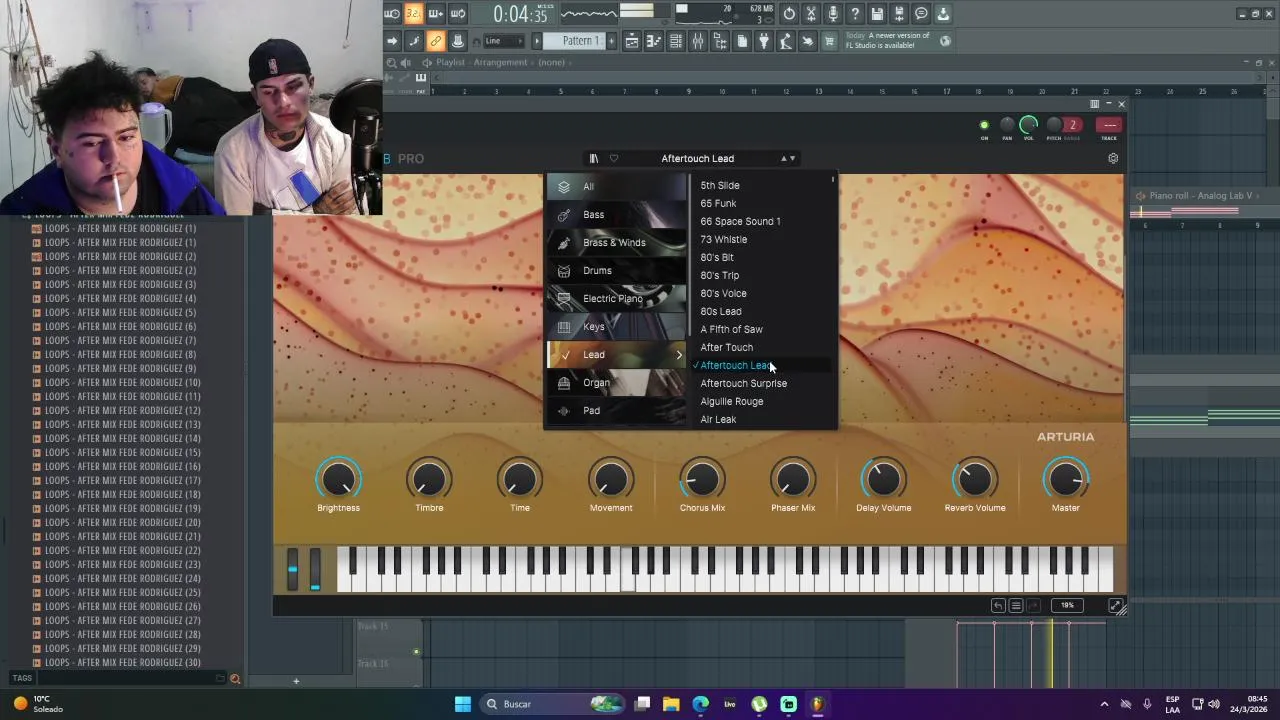Viewport: 1280px width, 720px height.
Task: Click the keyboard icon in plugin title bar
Action: pyautogui.click(x=1094, y=104)
